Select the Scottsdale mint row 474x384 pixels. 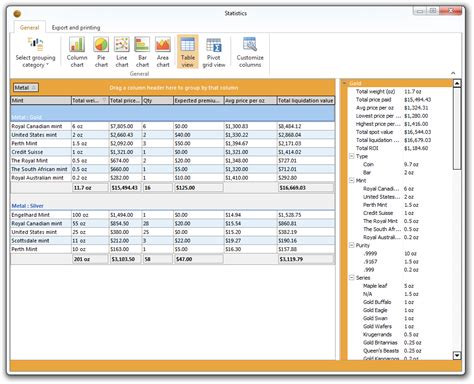[x=173, y=241]
